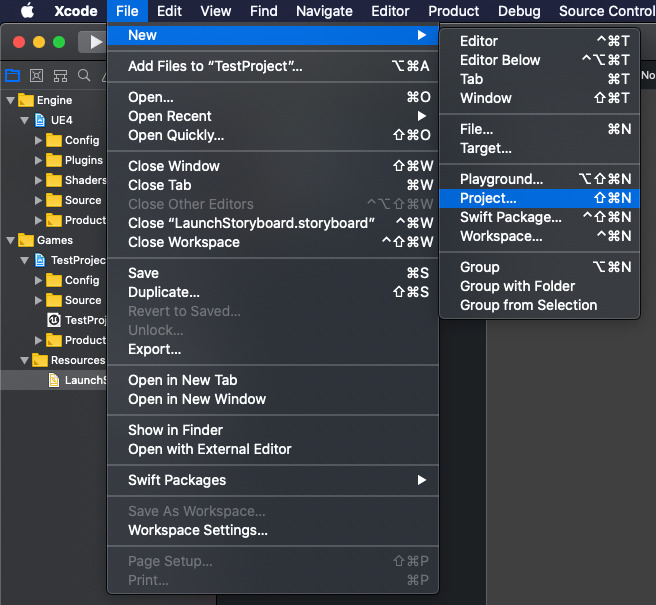The image size is (656, 605).
Task: Expand the Config folder under UE4
Action: [x=38, y=140]
